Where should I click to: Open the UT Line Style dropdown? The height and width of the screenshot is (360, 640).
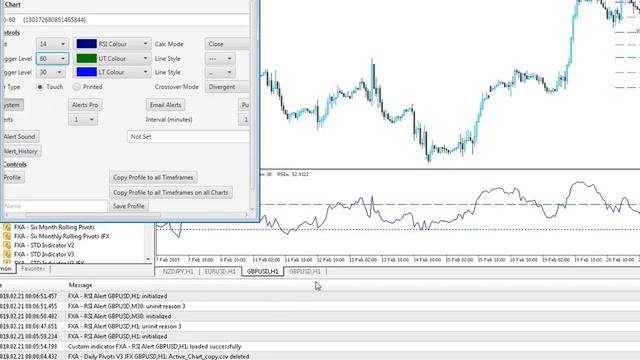220,59
